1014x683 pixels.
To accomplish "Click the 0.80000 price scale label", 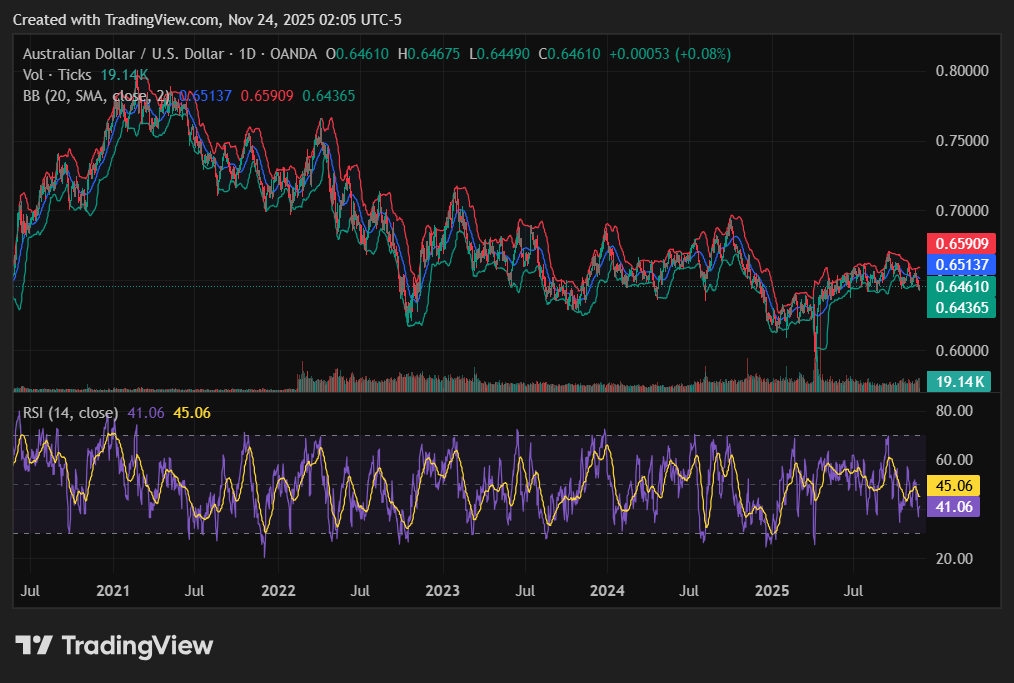I will (x=961, y=71).
